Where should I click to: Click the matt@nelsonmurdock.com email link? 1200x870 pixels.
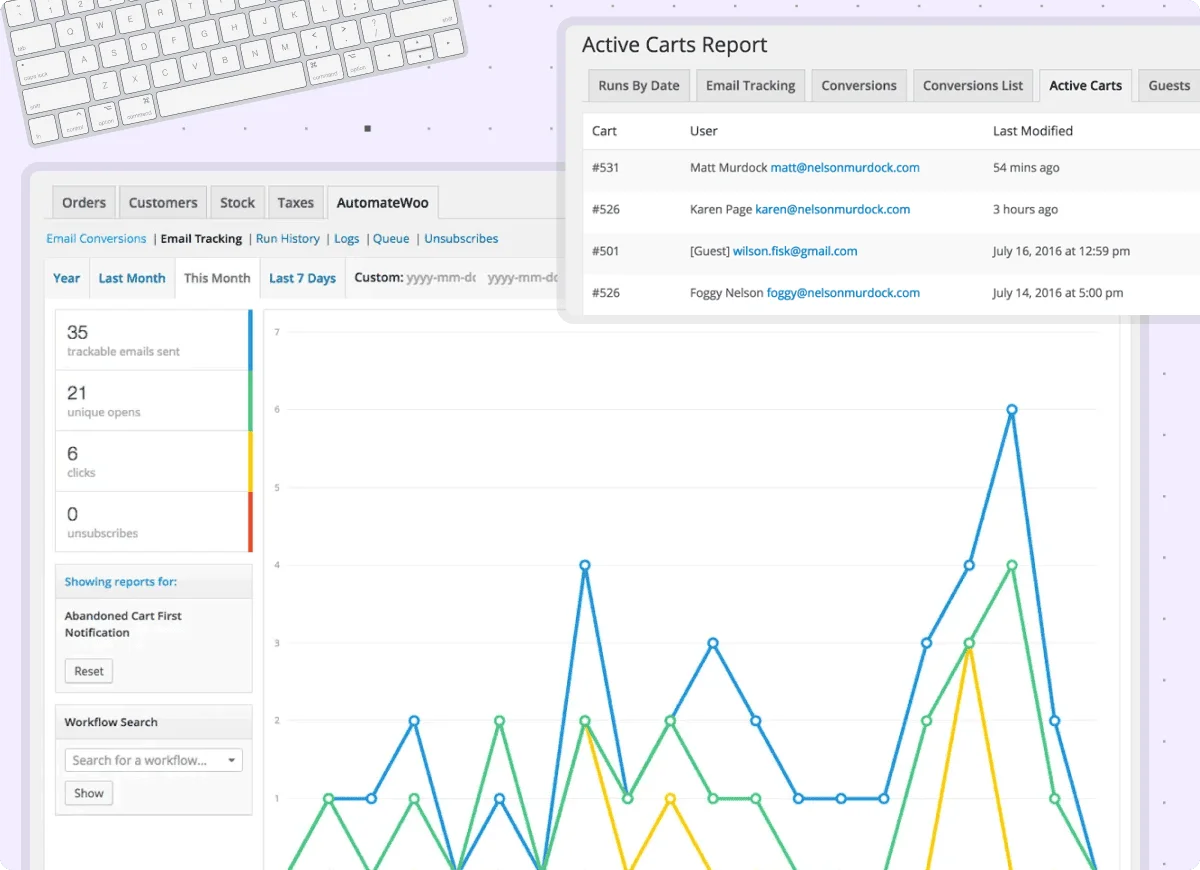[x=845, y=168]
